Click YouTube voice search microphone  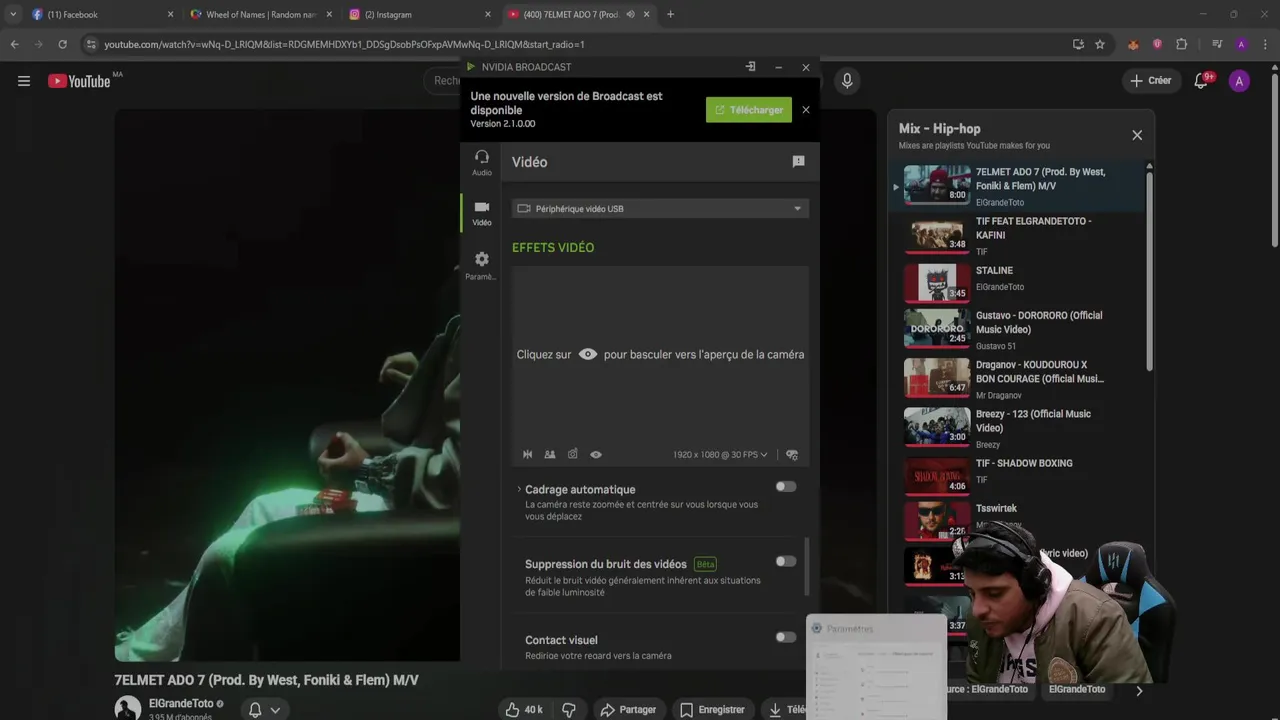tap(847, 81)
